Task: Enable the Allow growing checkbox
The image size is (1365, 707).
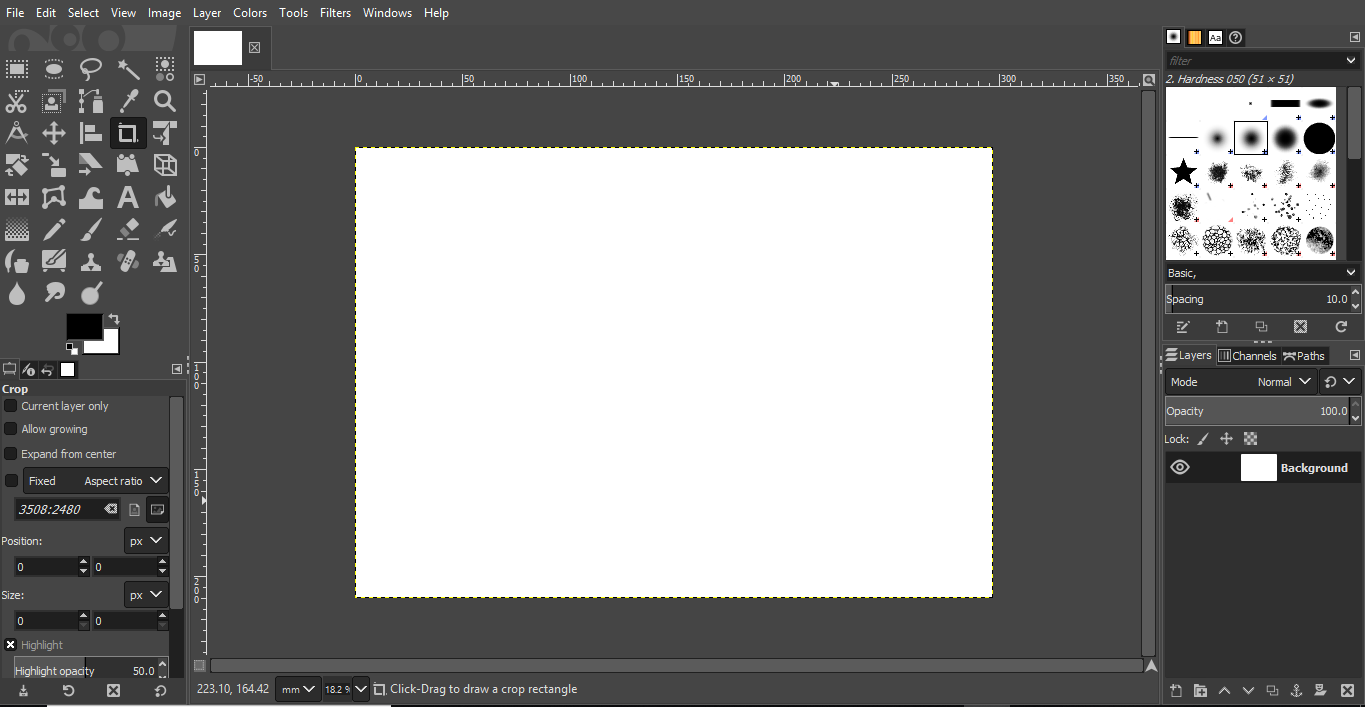Action: coord(11,429)
